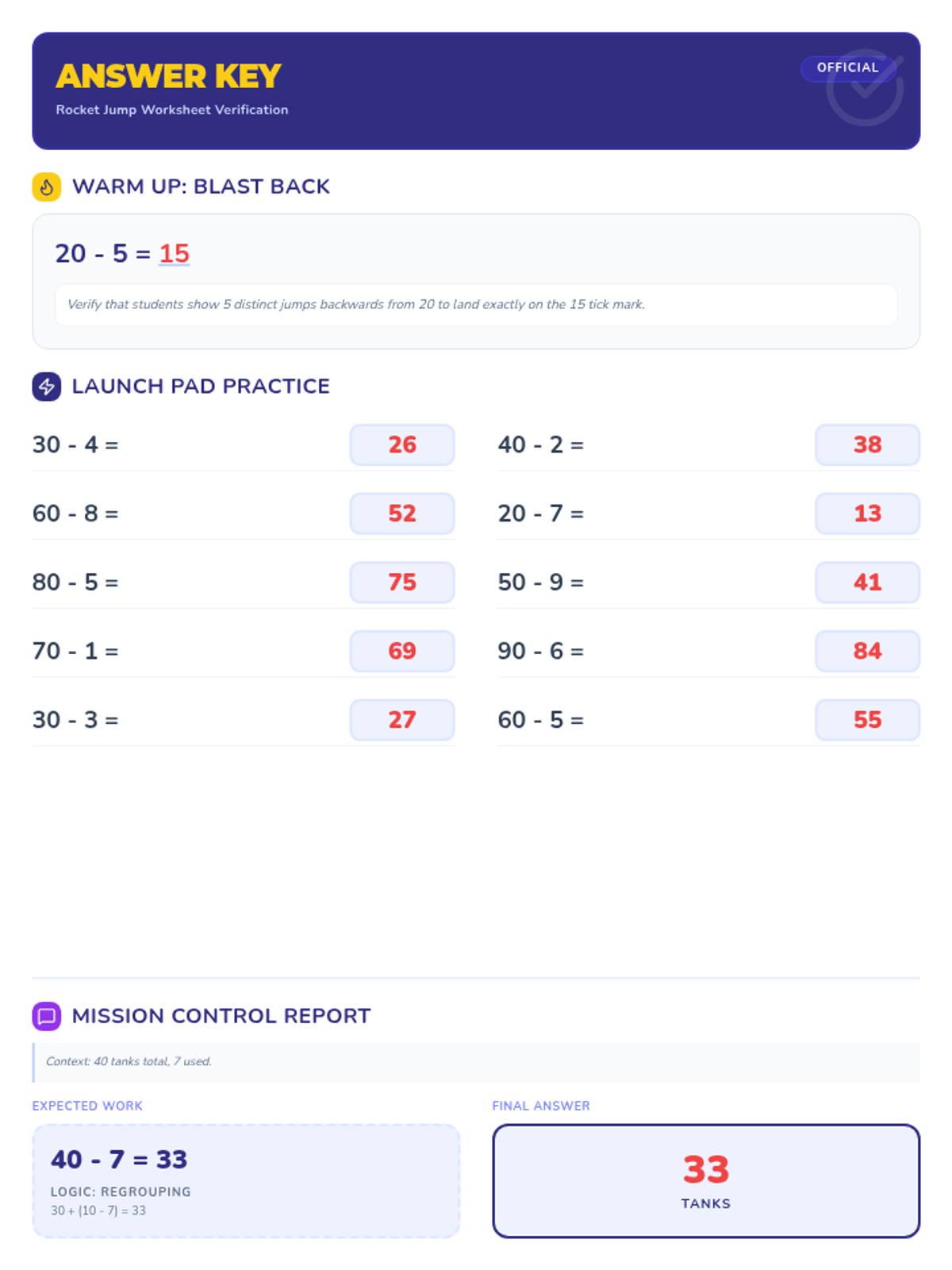Click the OFFICIAL badge in the header
Image resolution: width=952 pixels, height=1270 pixels.
(846, 68)
